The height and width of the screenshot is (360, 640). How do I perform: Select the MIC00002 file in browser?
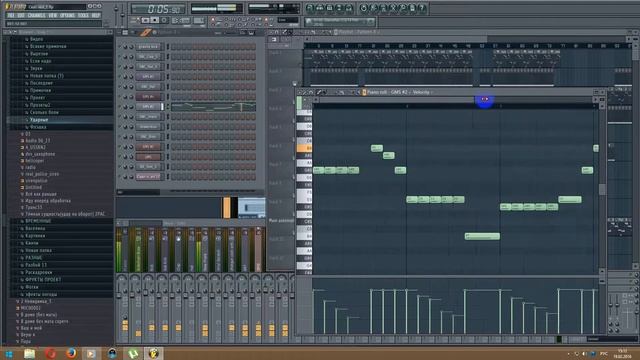[x=29, y=308]
